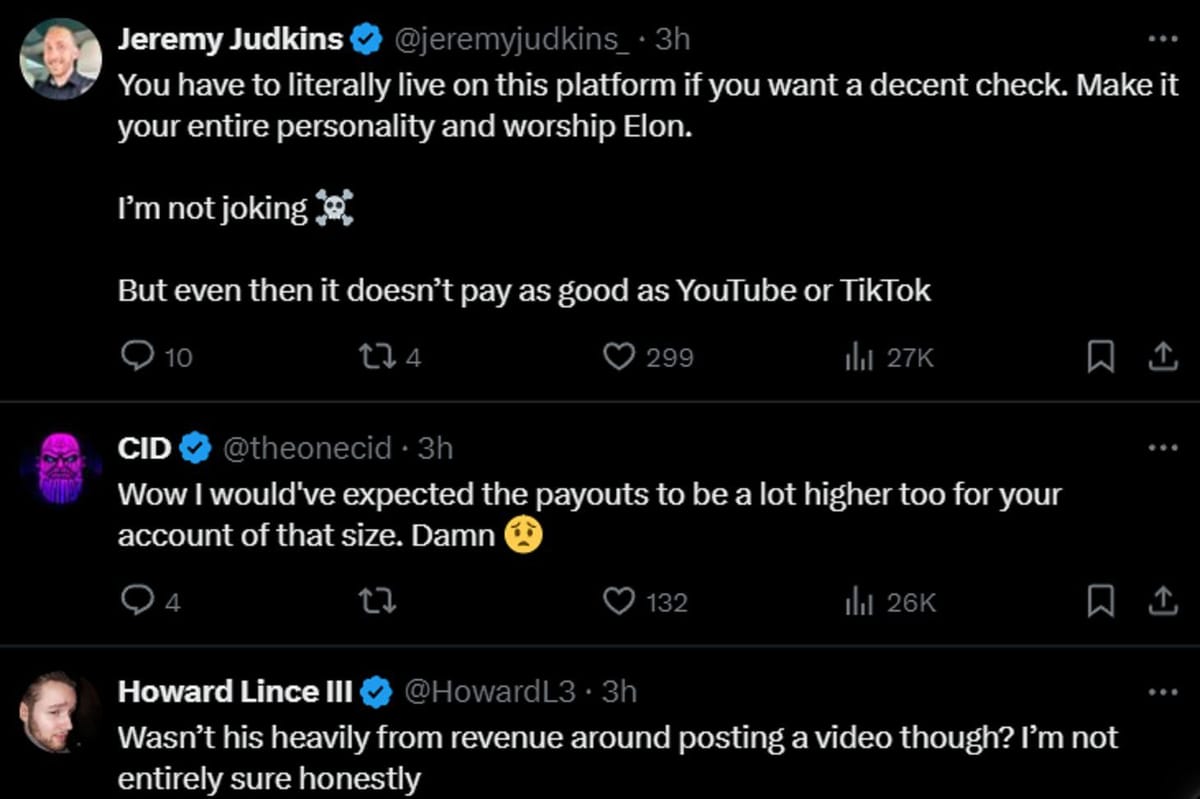The width and height of the screenshot is (1200, 799).
Task: Click the 27K views icon on Jeremy's tweet
Action: tap(857, 356)
